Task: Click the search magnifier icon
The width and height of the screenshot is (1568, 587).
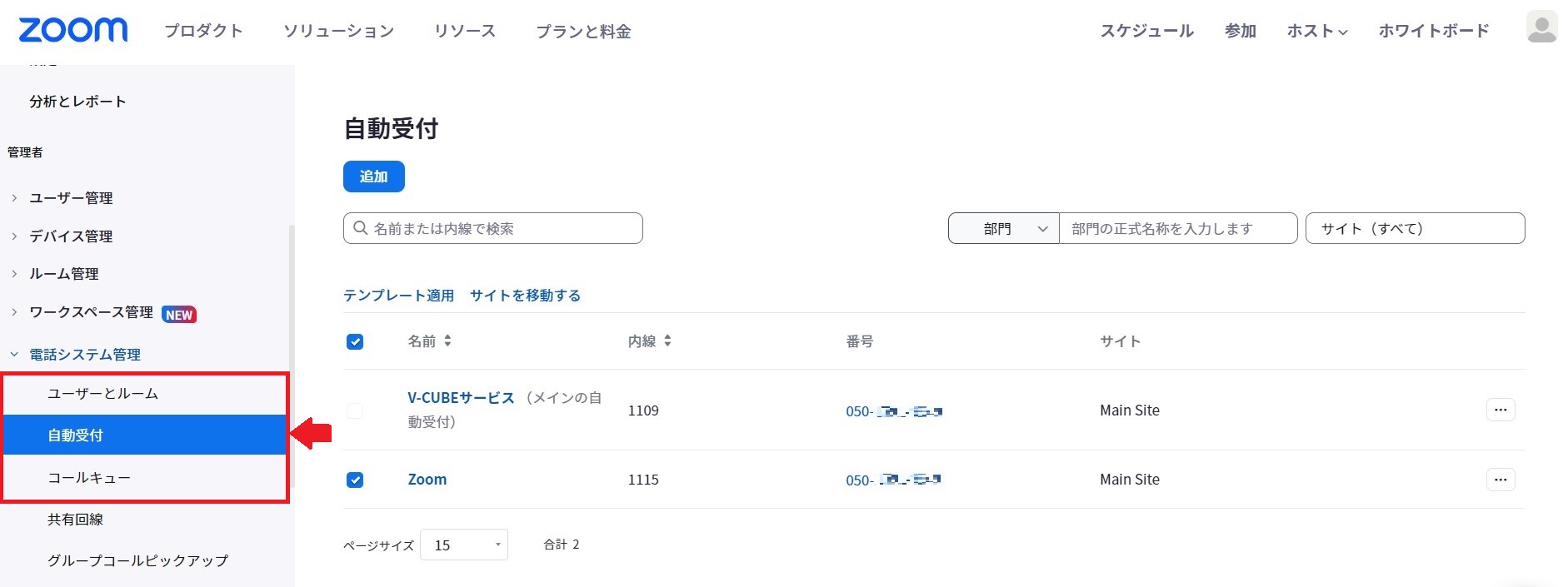Action: coord(361,228)
